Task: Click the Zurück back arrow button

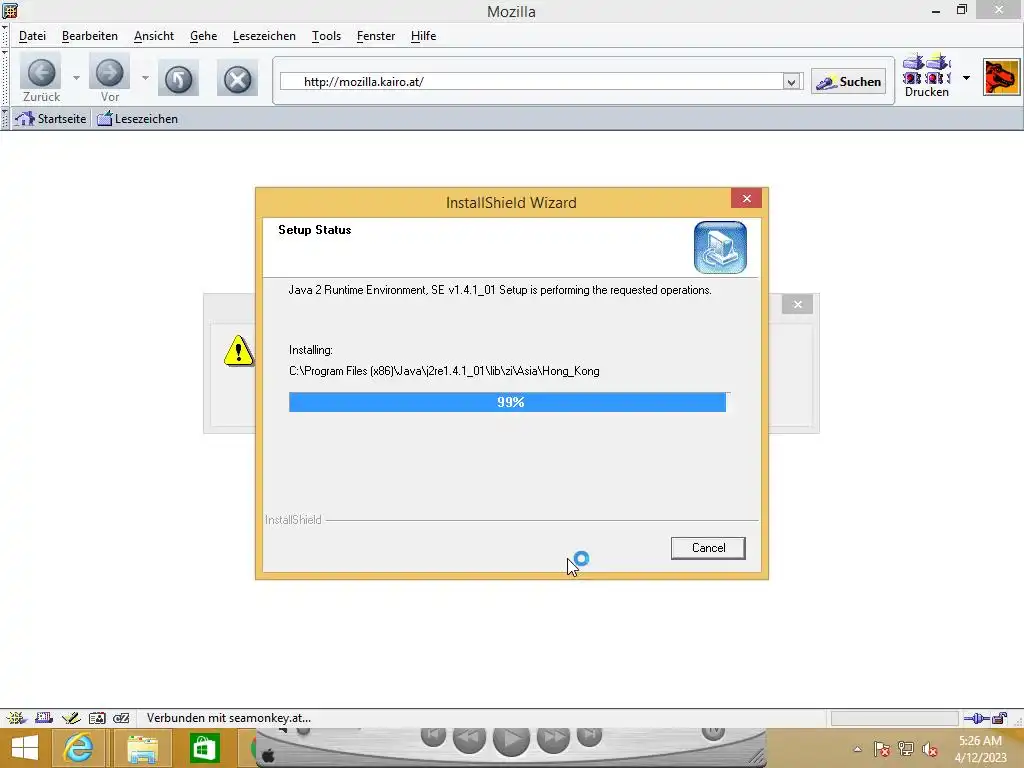Action: tap(40, 72)
